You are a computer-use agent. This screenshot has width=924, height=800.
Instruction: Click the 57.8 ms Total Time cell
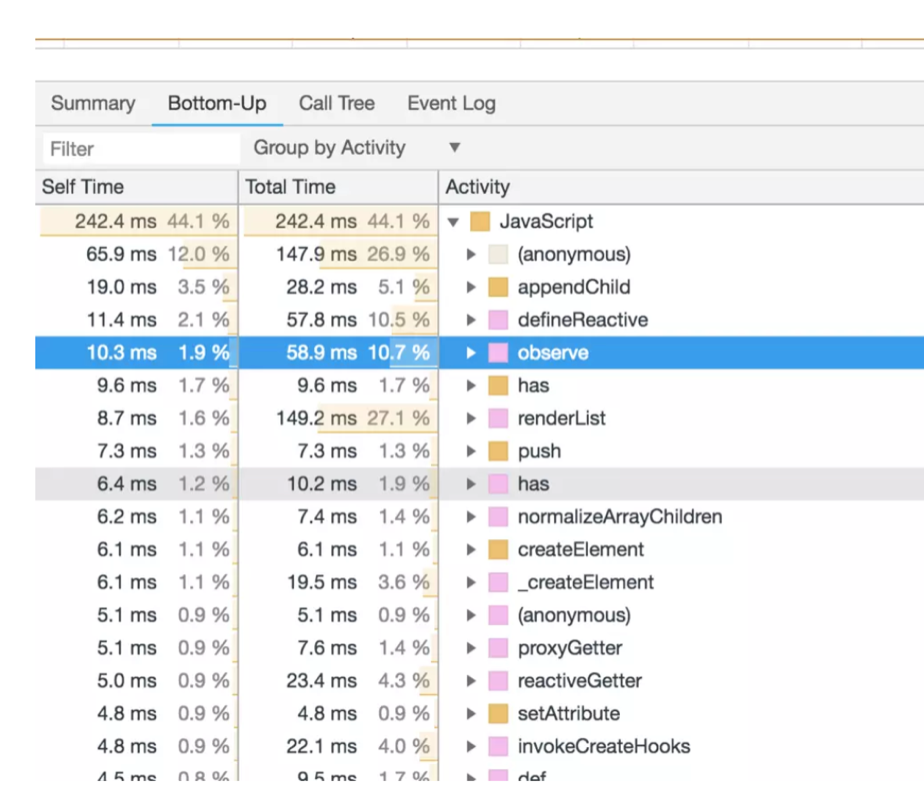[x=338, y=320]
